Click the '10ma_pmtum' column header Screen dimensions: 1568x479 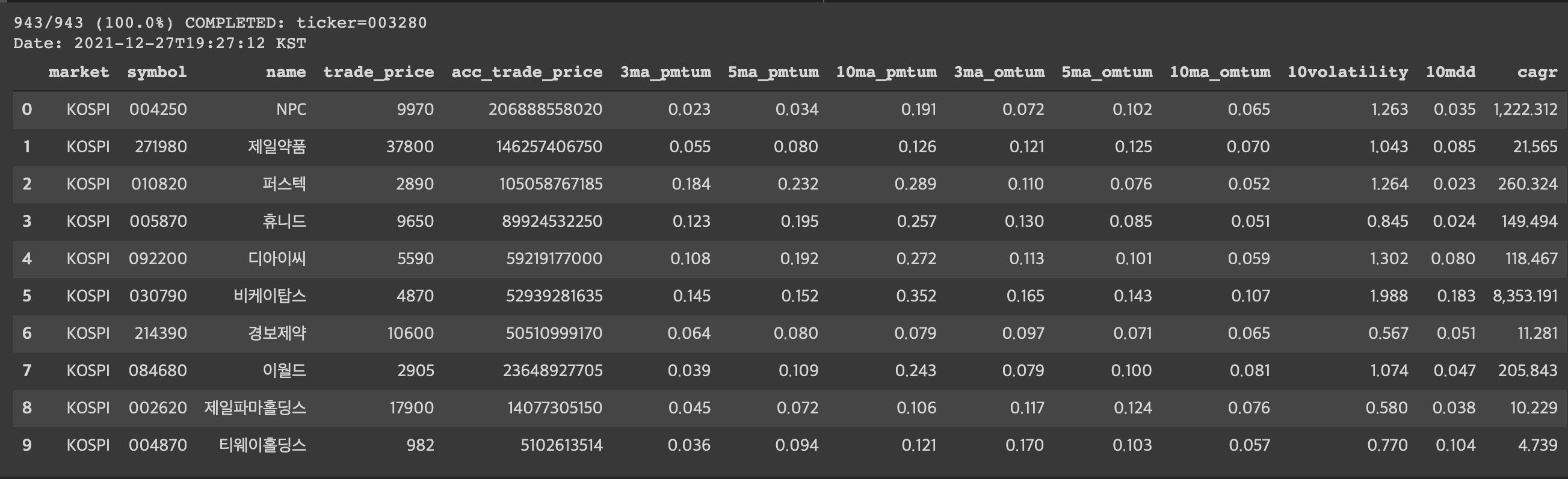(x=886, y=72)
